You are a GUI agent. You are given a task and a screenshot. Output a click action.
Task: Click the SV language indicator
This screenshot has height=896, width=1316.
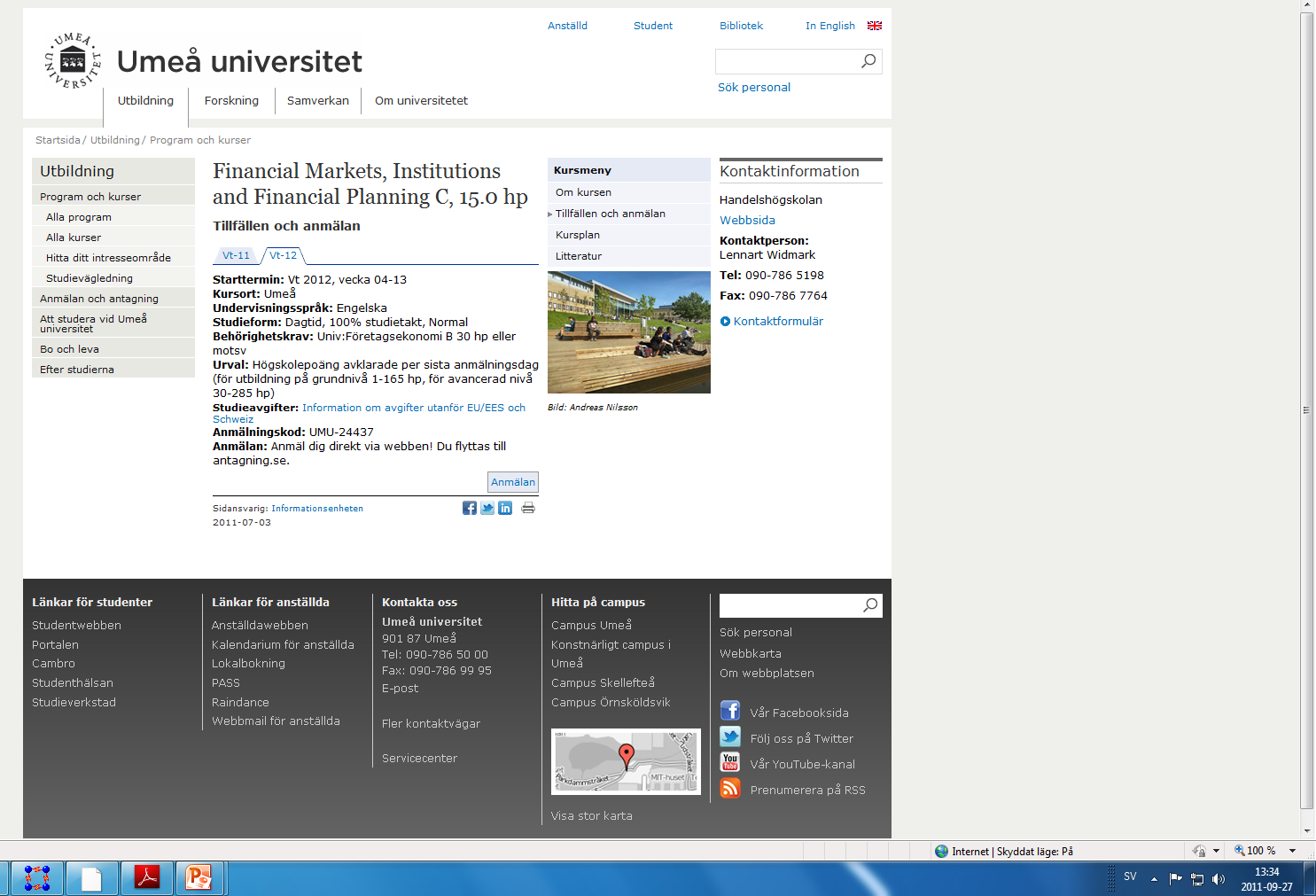coord(1130,877)
